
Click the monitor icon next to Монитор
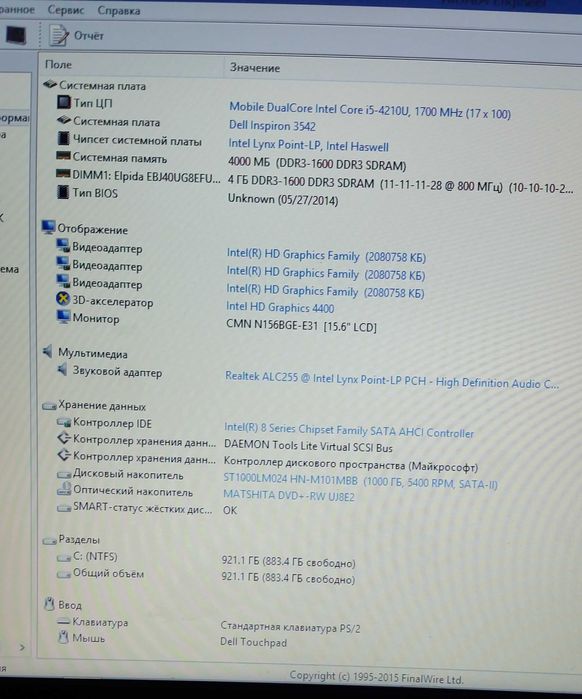click(63, 317)
